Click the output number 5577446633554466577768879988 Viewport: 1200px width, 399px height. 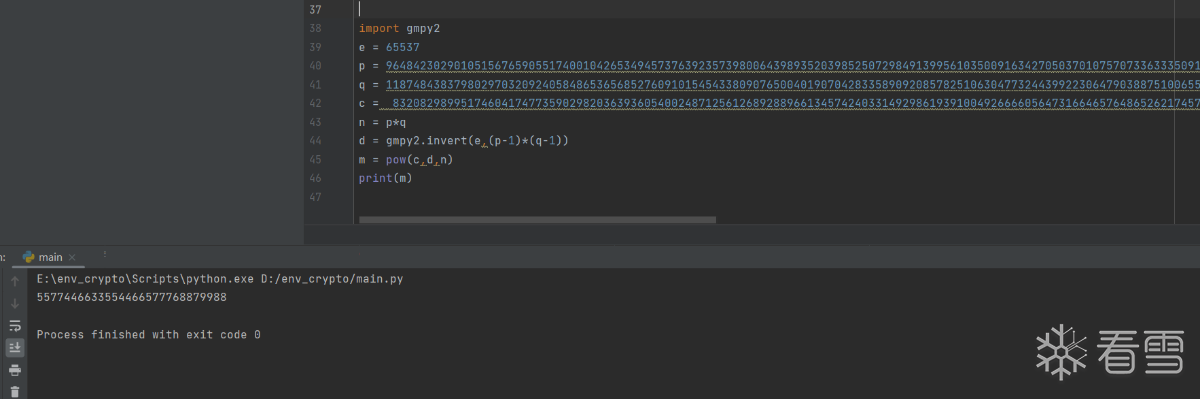(132, 298)
